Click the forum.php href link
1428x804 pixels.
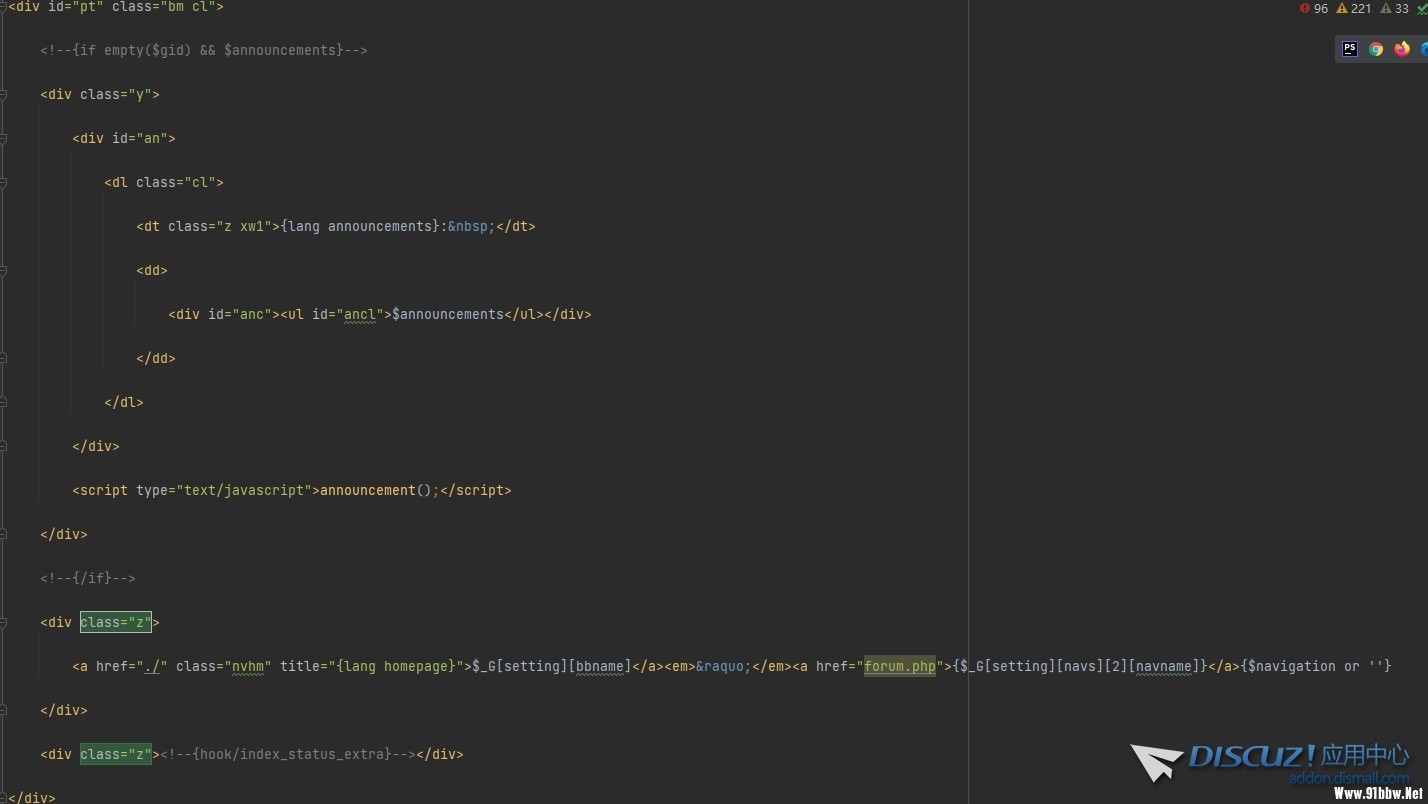coord(899,666)
